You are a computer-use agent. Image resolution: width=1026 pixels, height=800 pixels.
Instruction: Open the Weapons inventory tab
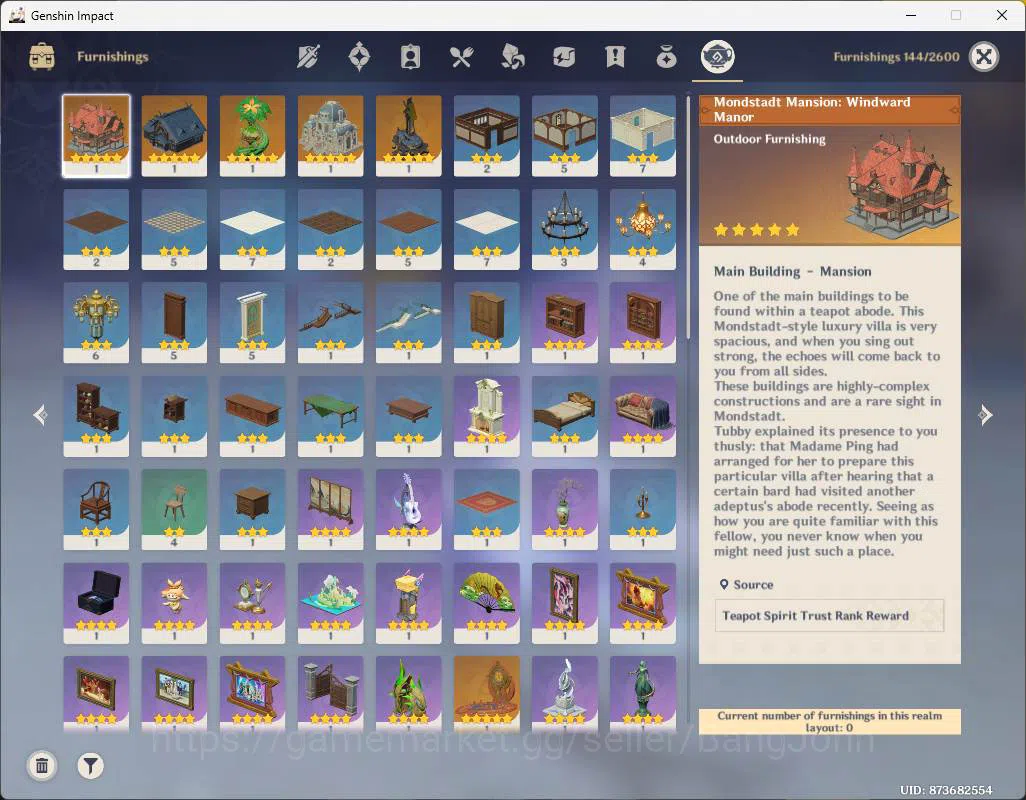(x=308, y=57)
